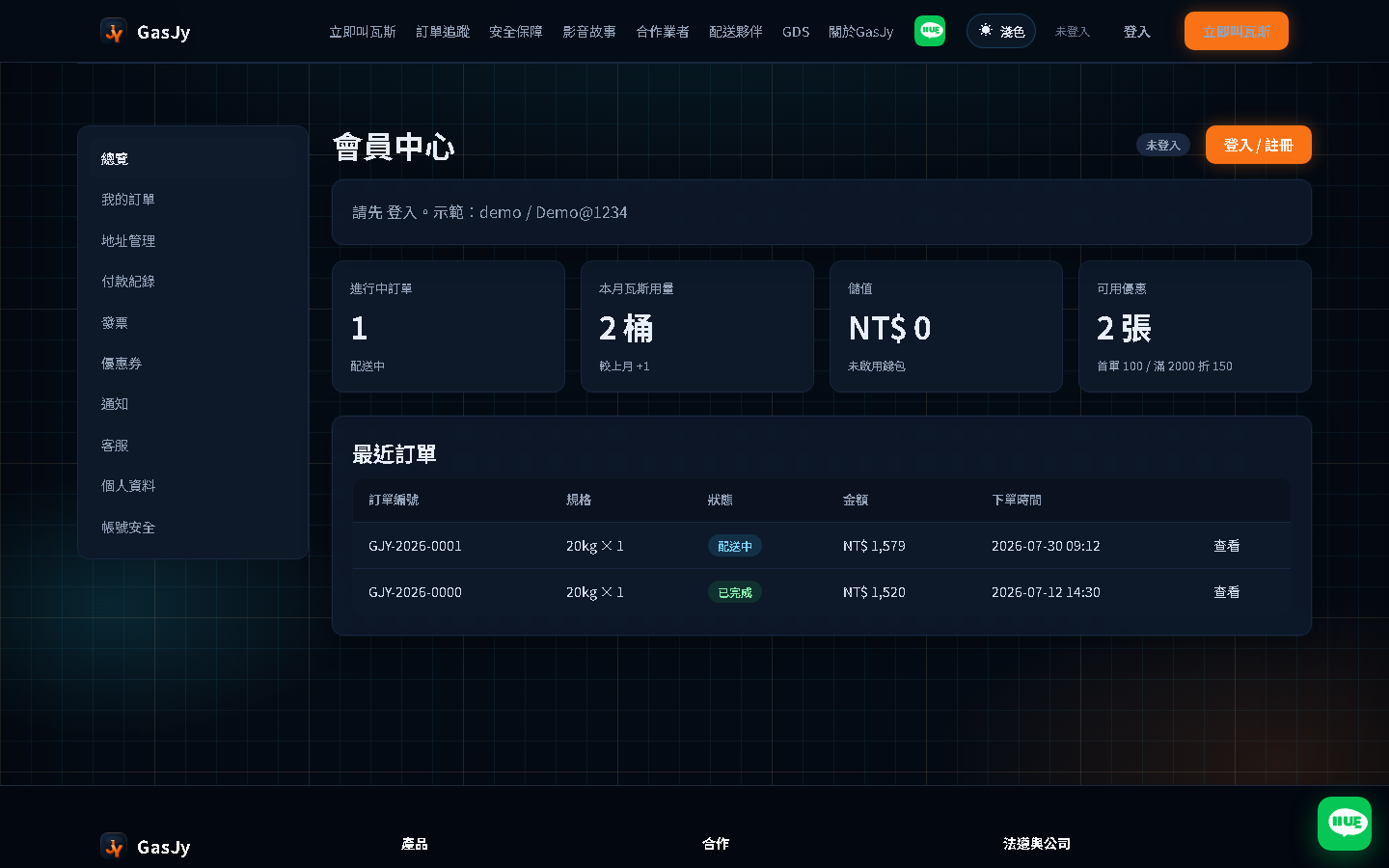Click the 登入 / 註冊 button
This screenshot has width=1389, height=868.
click(x=1259, y=145)
